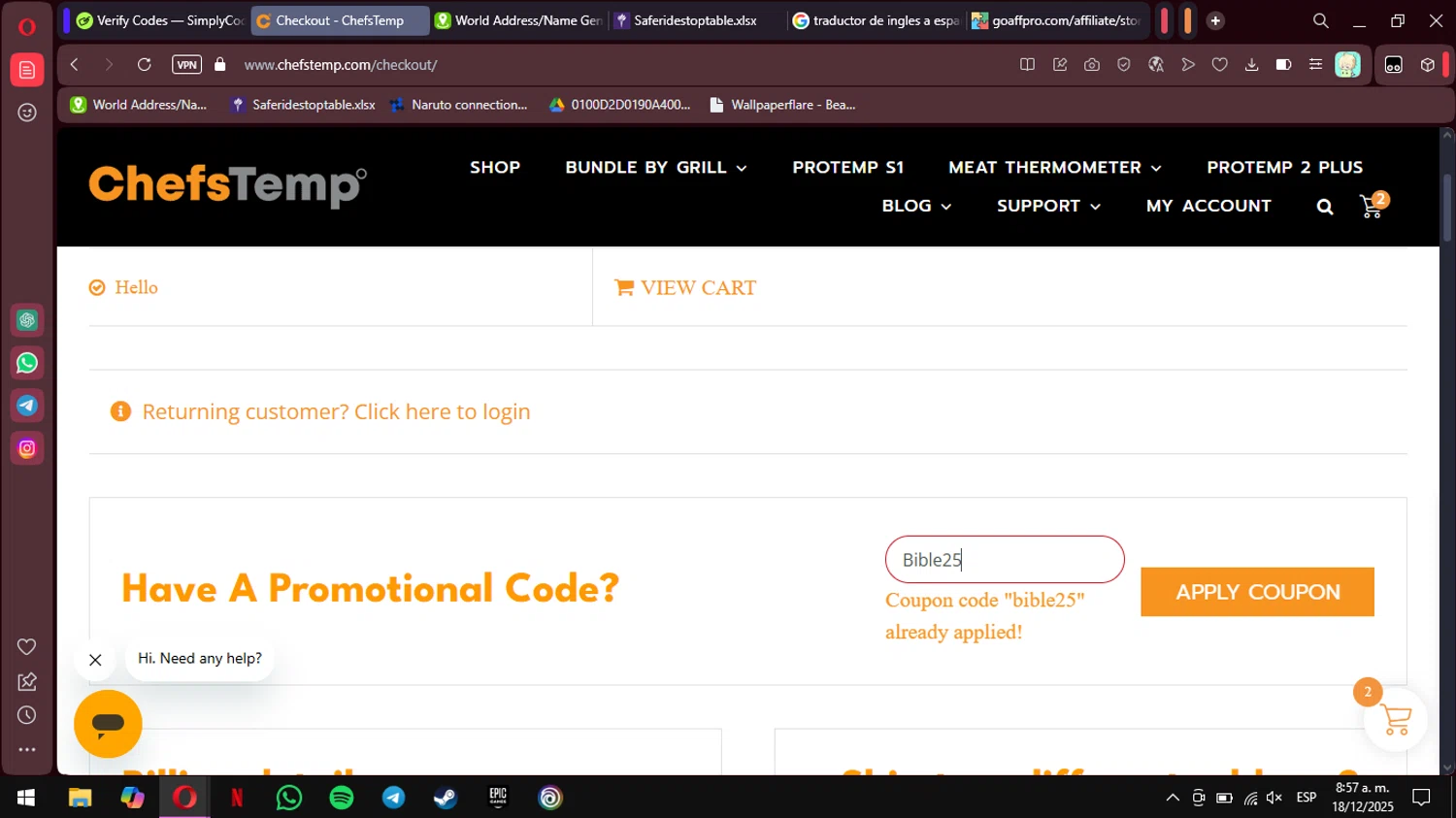1456x818 pixels.
Task: Open PROTEMP 2 PLUS page
Action: [x=1284, y=167]
